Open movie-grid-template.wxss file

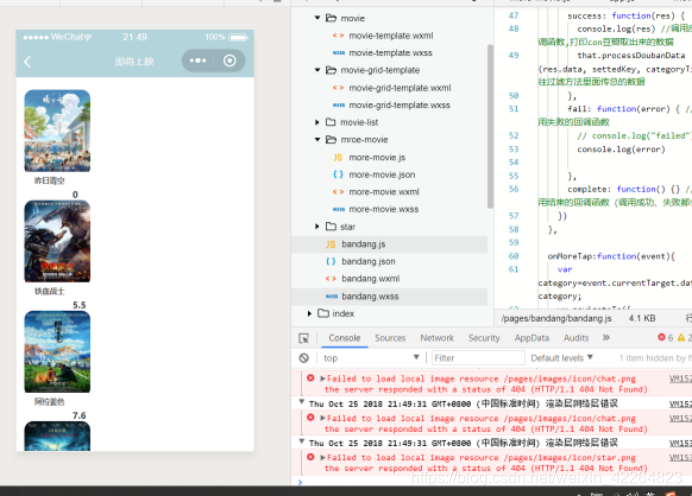click(x=399, y=105)
